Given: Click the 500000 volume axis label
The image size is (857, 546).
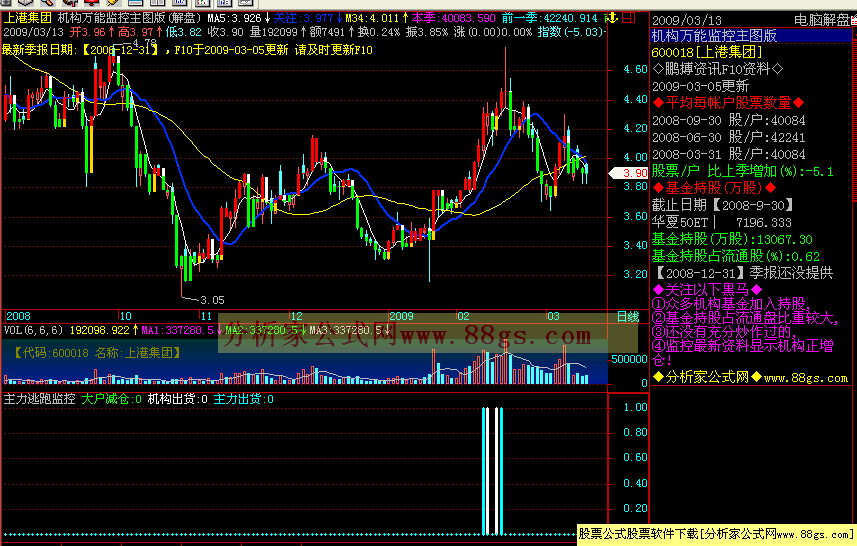Looking at the screenshot, I should click(x=630, y=359).
